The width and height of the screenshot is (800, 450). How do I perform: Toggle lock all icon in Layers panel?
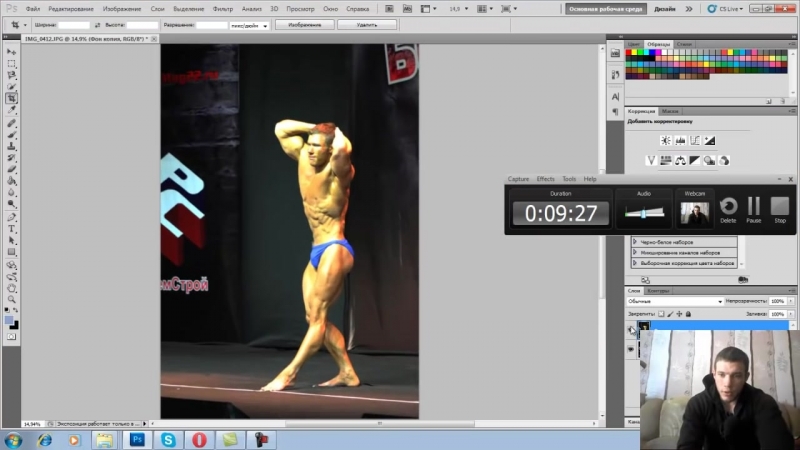[686, 314]
